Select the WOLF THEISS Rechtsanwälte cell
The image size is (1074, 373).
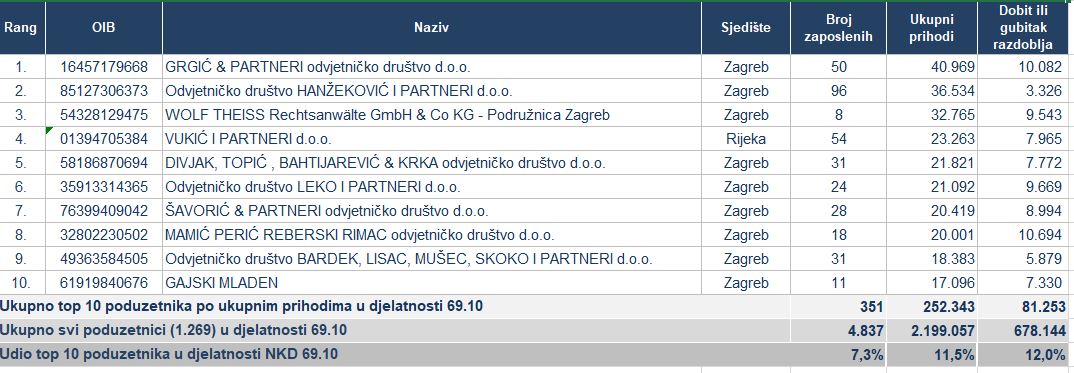point(432,115)
